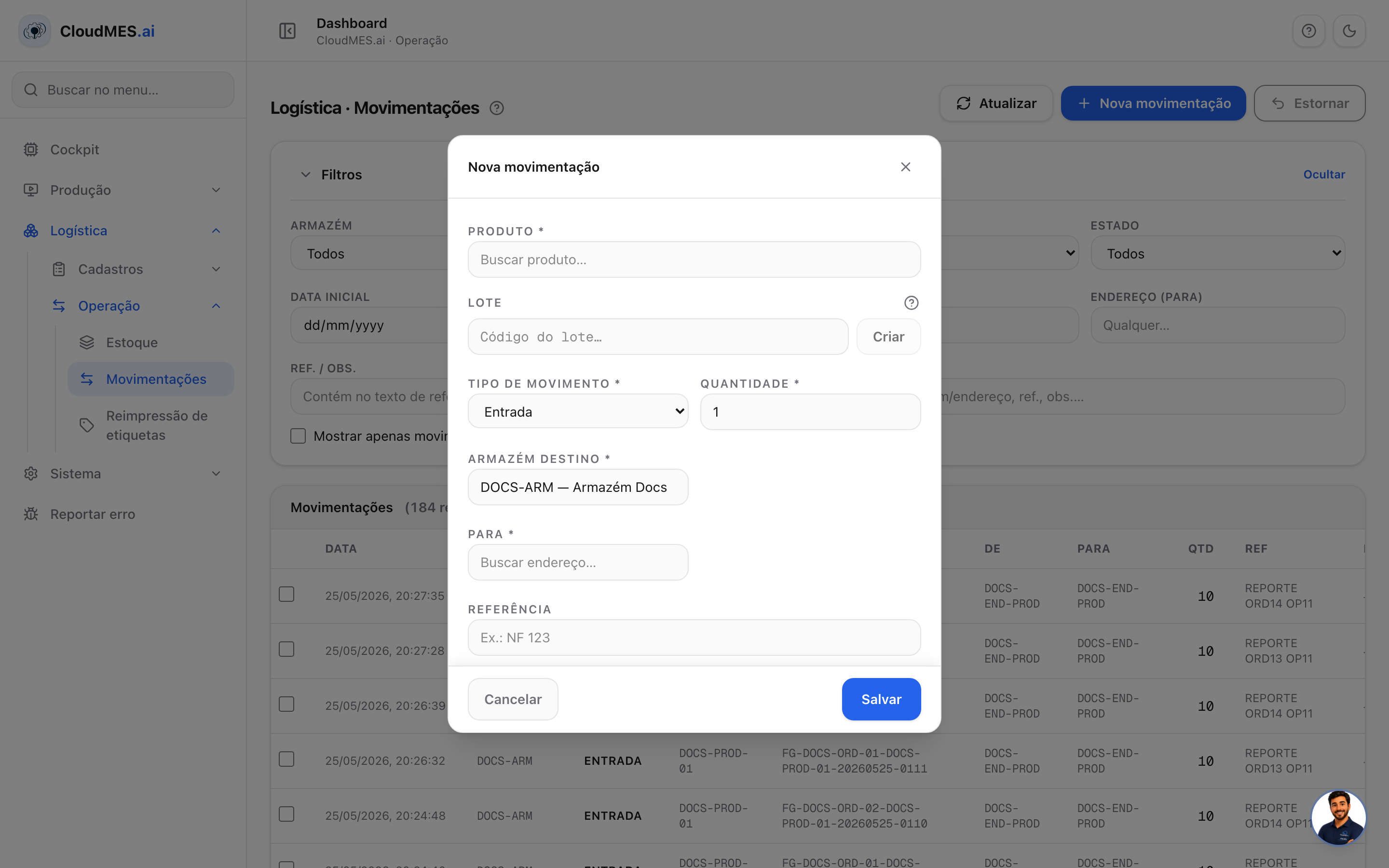
Task: Select the row checkbox for 25/05/2026, 20:27:35
Action: pos(286,594)
